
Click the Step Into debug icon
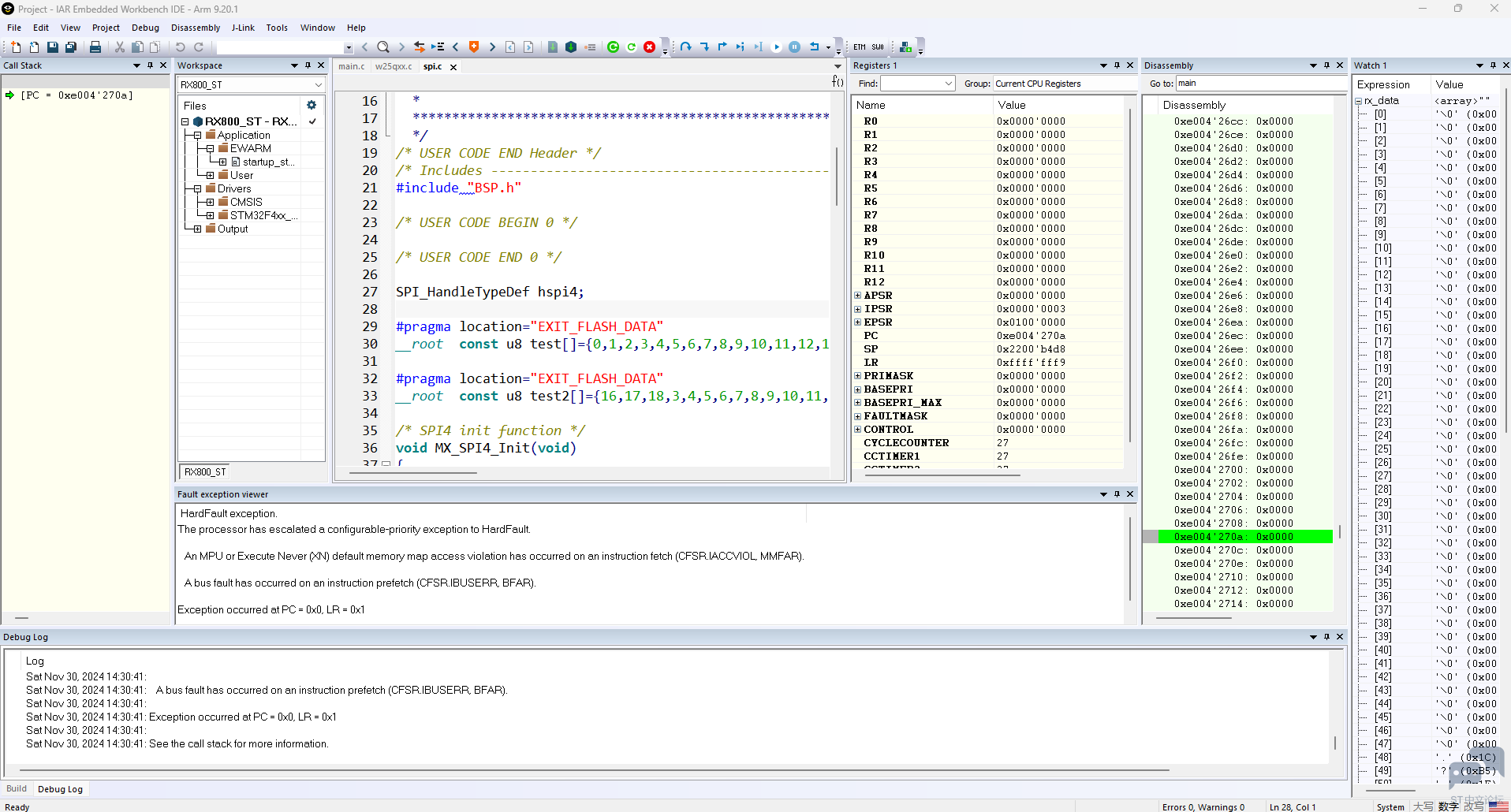click(x=704, y=47)
